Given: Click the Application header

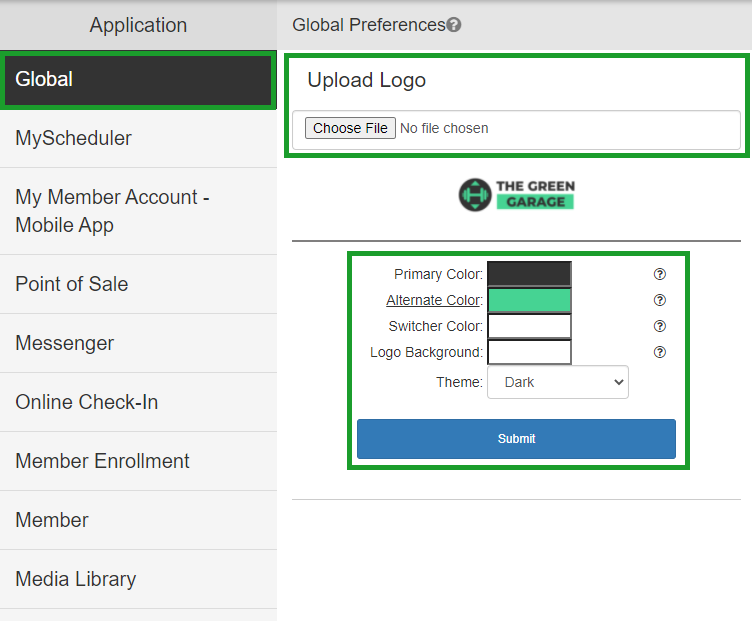Looking at the screenshot, I should pos(138,25).
